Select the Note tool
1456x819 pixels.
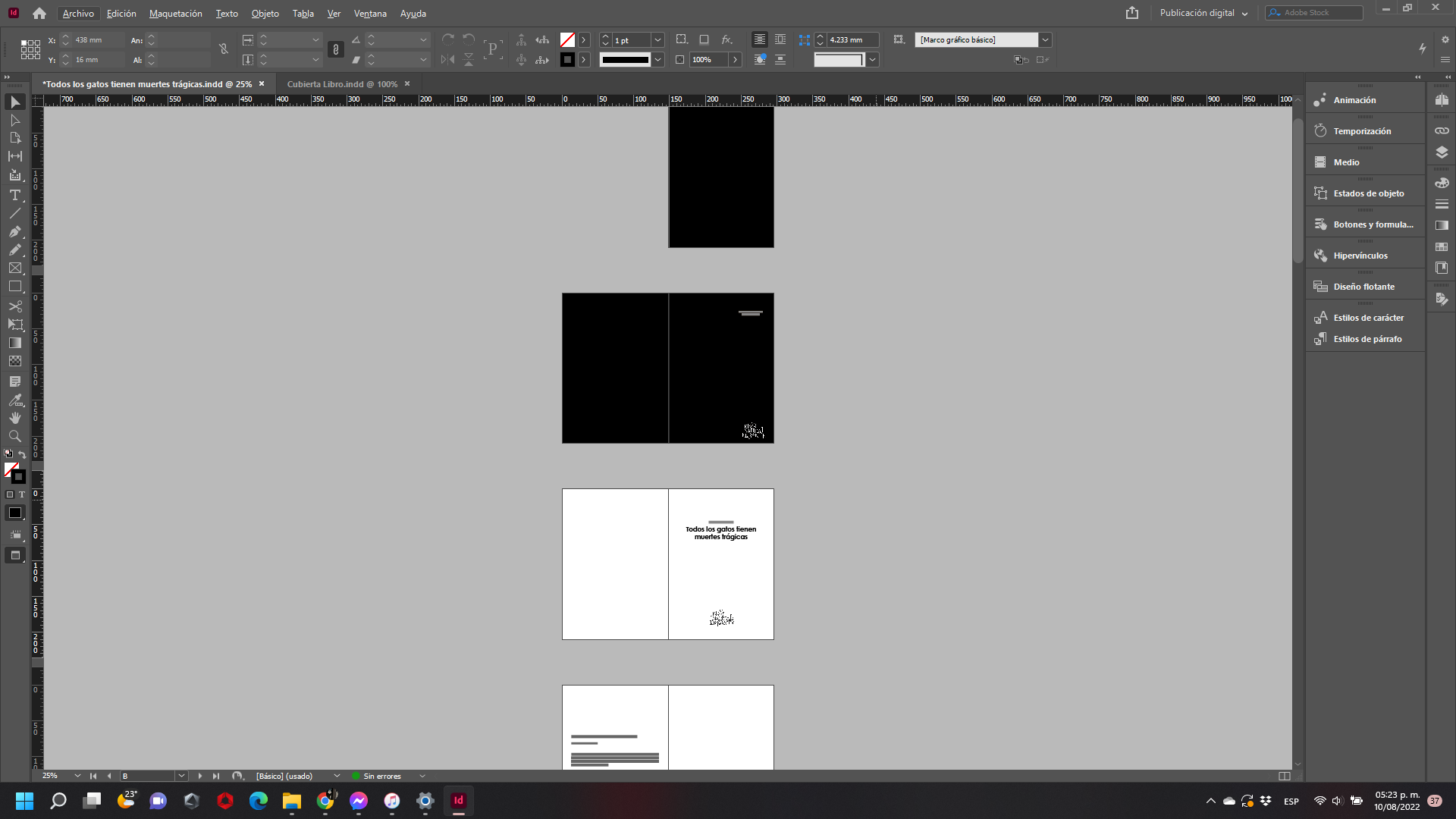point(14,381)
